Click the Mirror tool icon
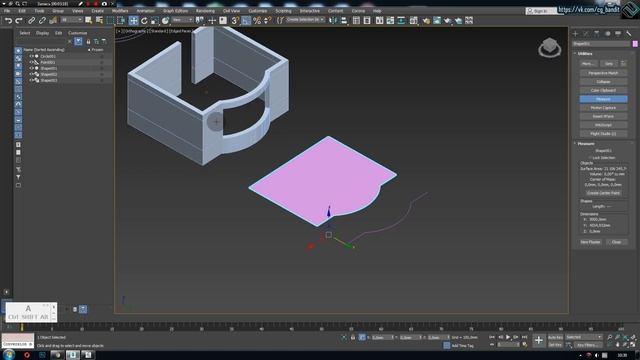 click(333, 20)
